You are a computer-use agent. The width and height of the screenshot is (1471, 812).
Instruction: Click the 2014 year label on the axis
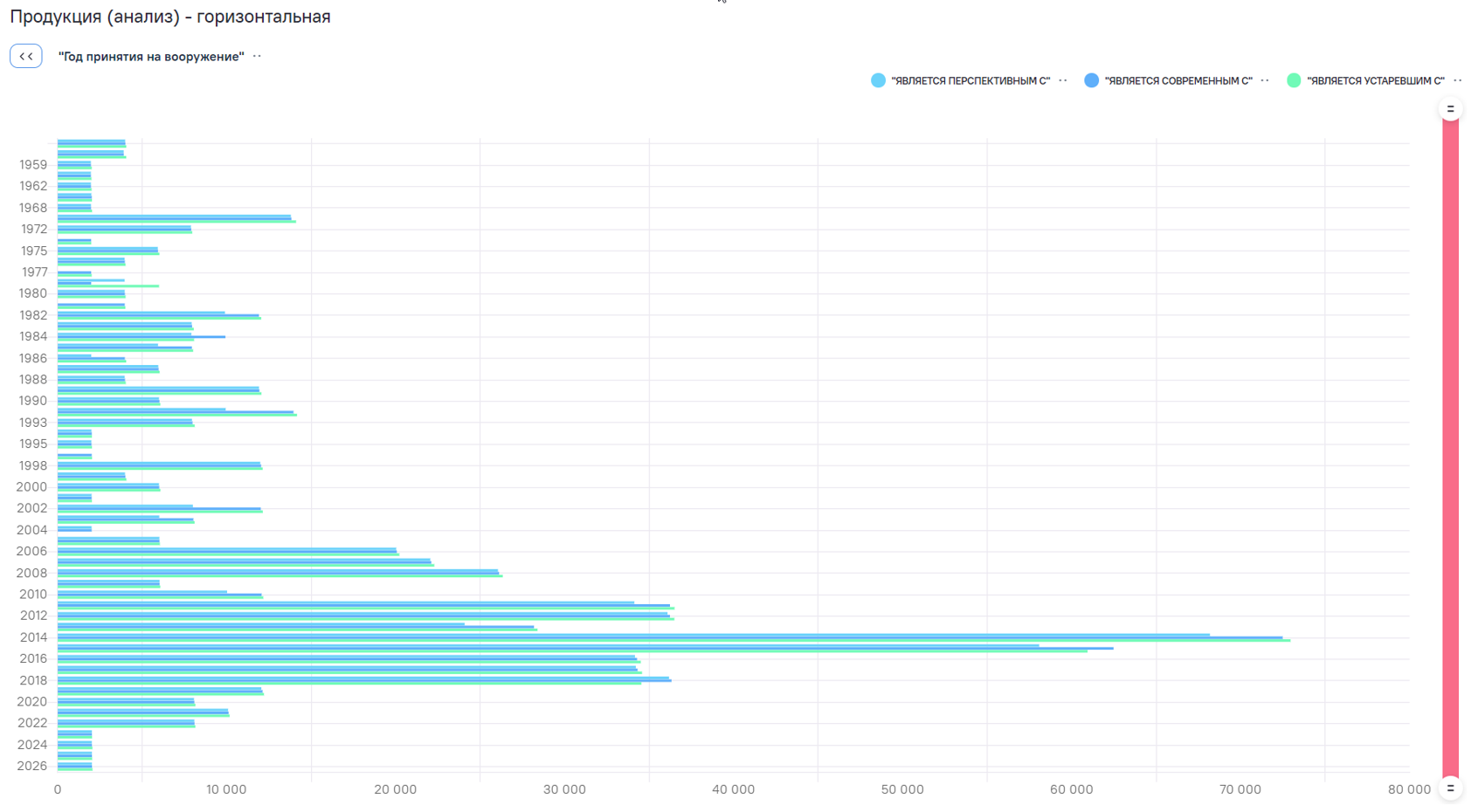[x=33, y=637]
